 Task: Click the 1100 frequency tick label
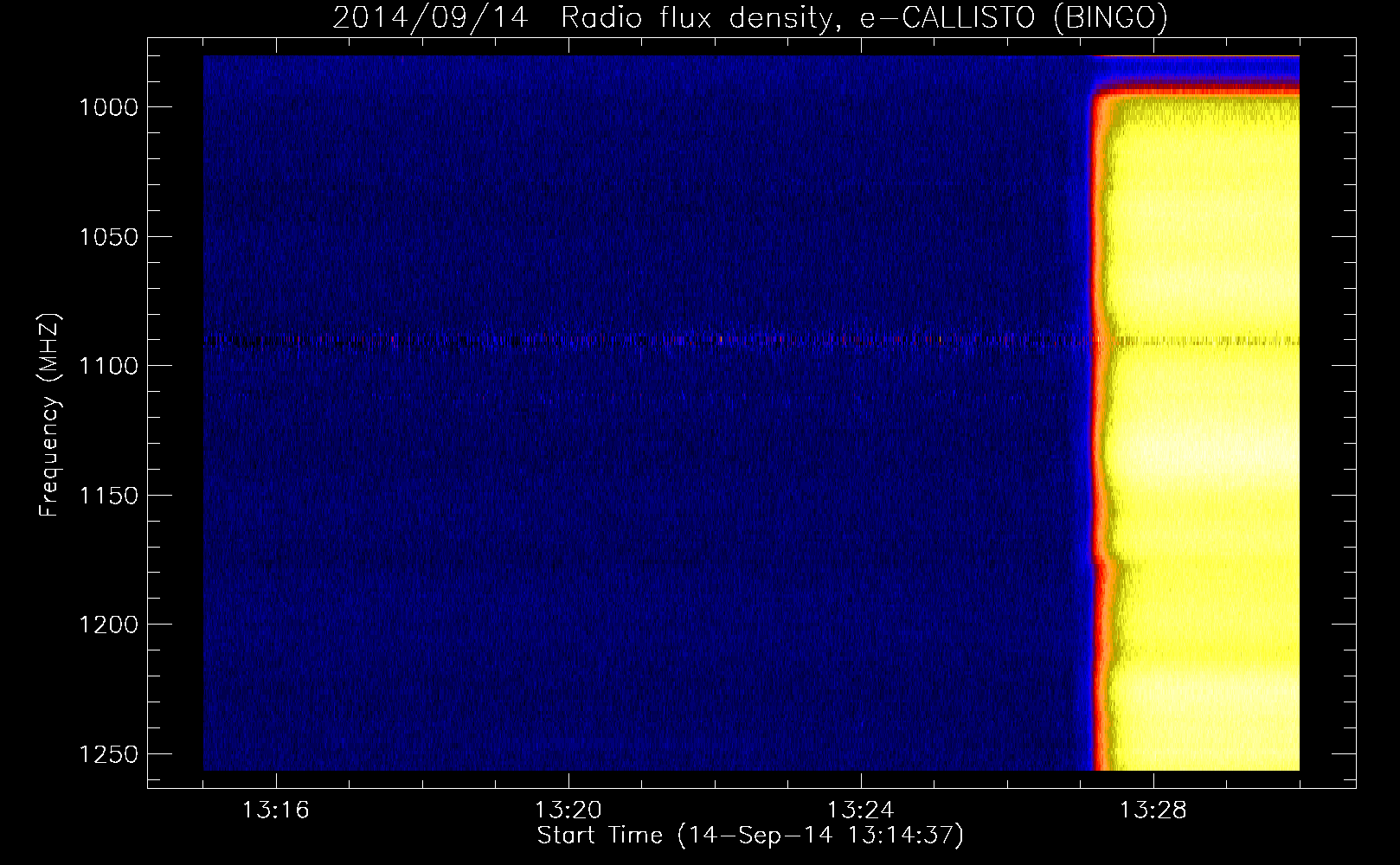[109, 366]
